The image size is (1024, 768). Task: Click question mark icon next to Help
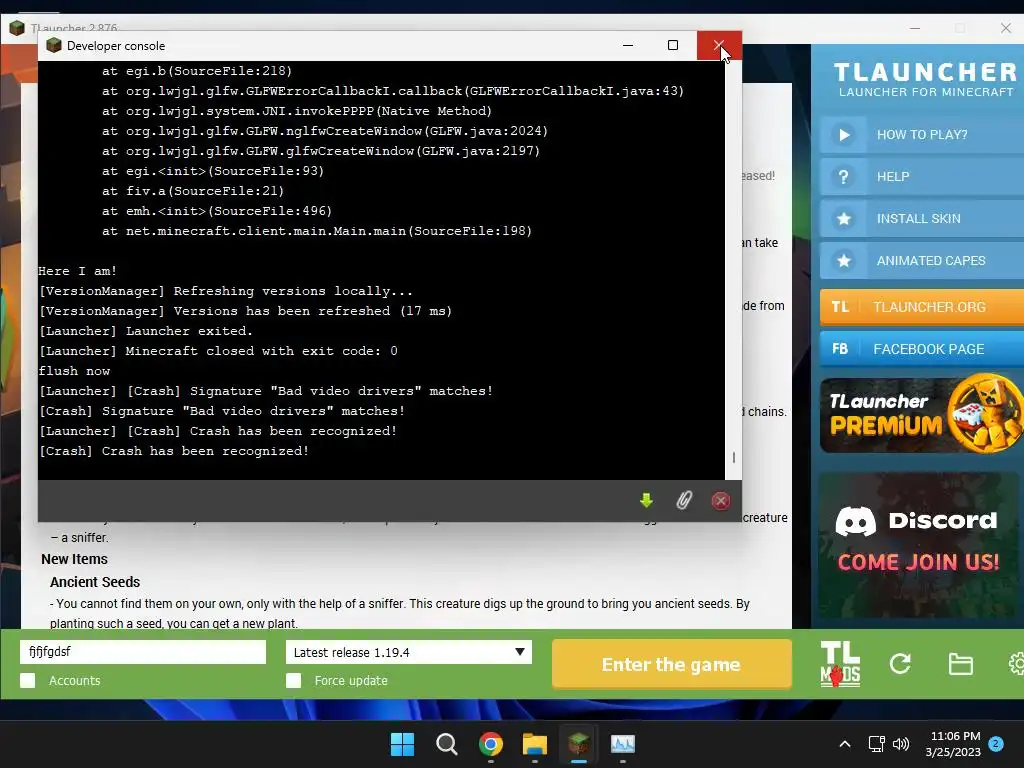pyautogui.click(x=844, y=176)
